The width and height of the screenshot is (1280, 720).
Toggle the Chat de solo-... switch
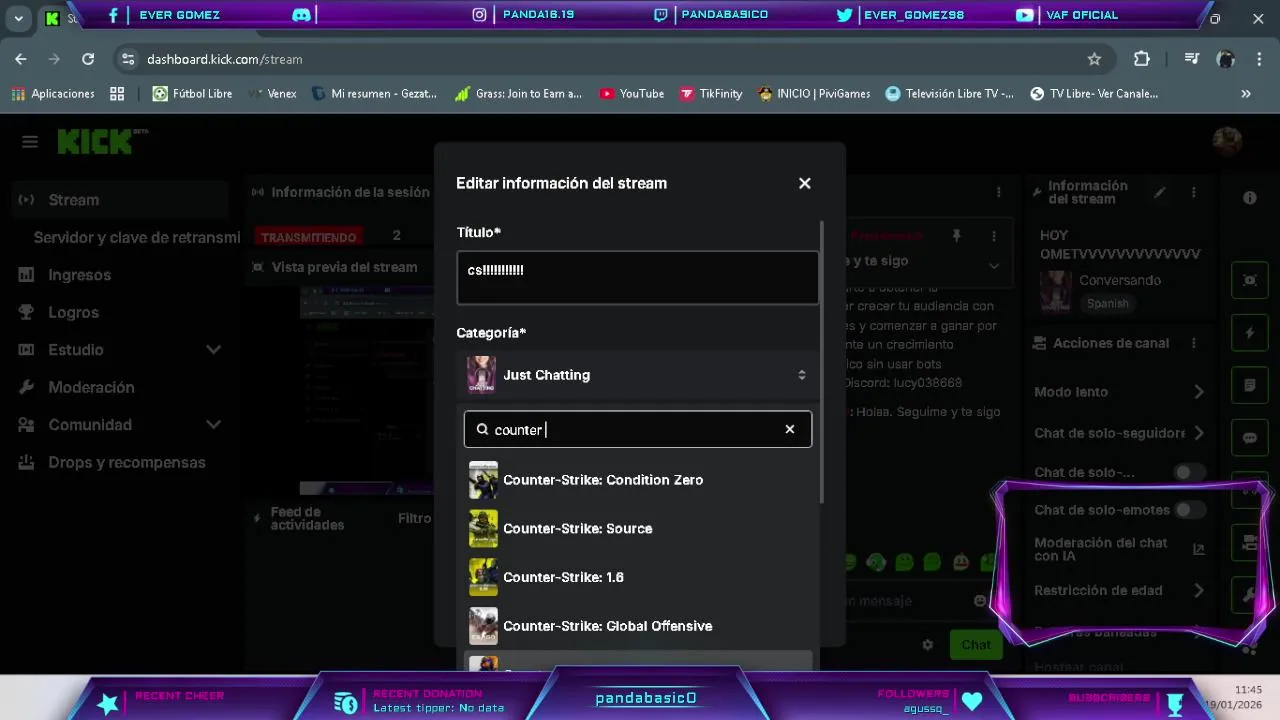1189,472
